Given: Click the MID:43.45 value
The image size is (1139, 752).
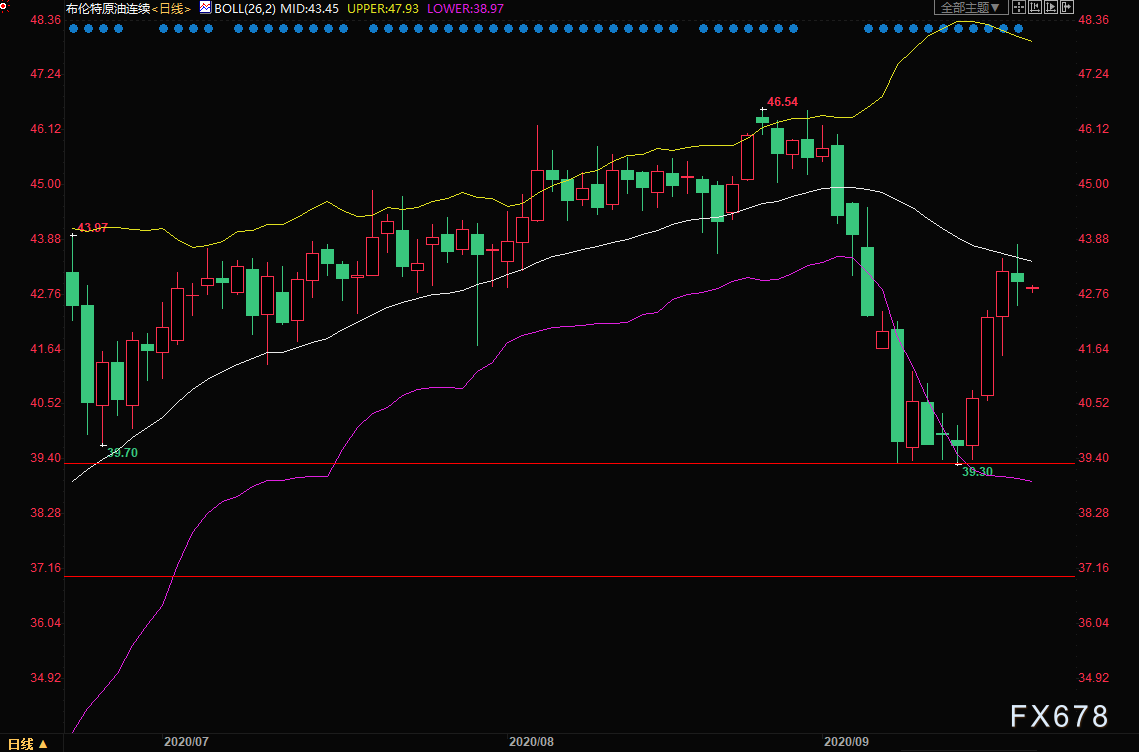Looking at the screenshot, I should coord(309,9).
